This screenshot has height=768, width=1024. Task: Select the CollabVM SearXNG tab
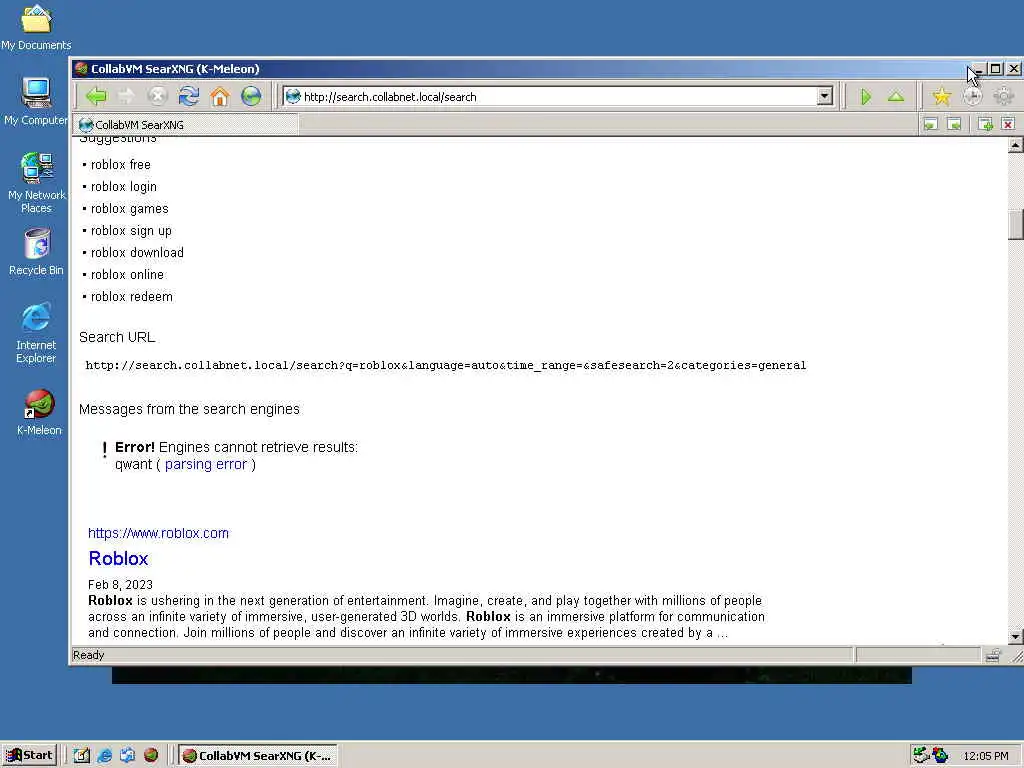tap(186, 124)
